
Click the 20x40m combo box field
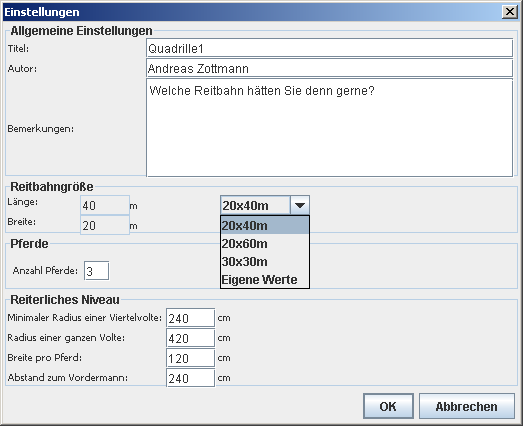pyautogui.click(x=255, y=205)
